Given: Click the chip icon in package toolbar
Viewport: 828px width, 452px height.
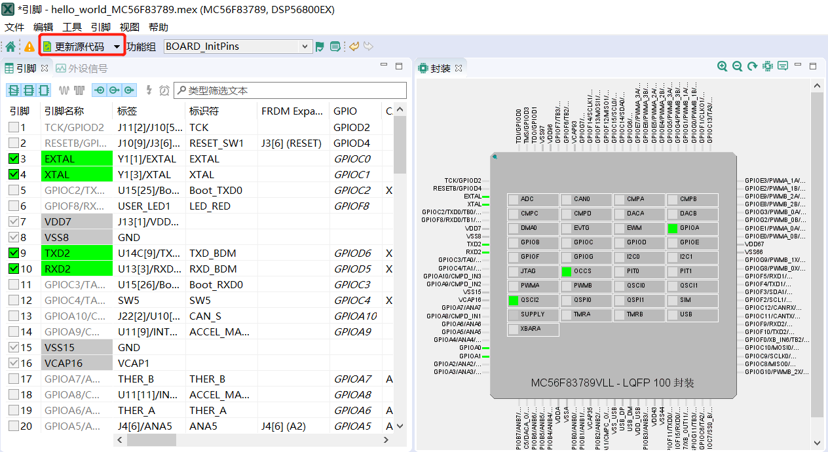Looking at the screenshot, I should 768,67.
